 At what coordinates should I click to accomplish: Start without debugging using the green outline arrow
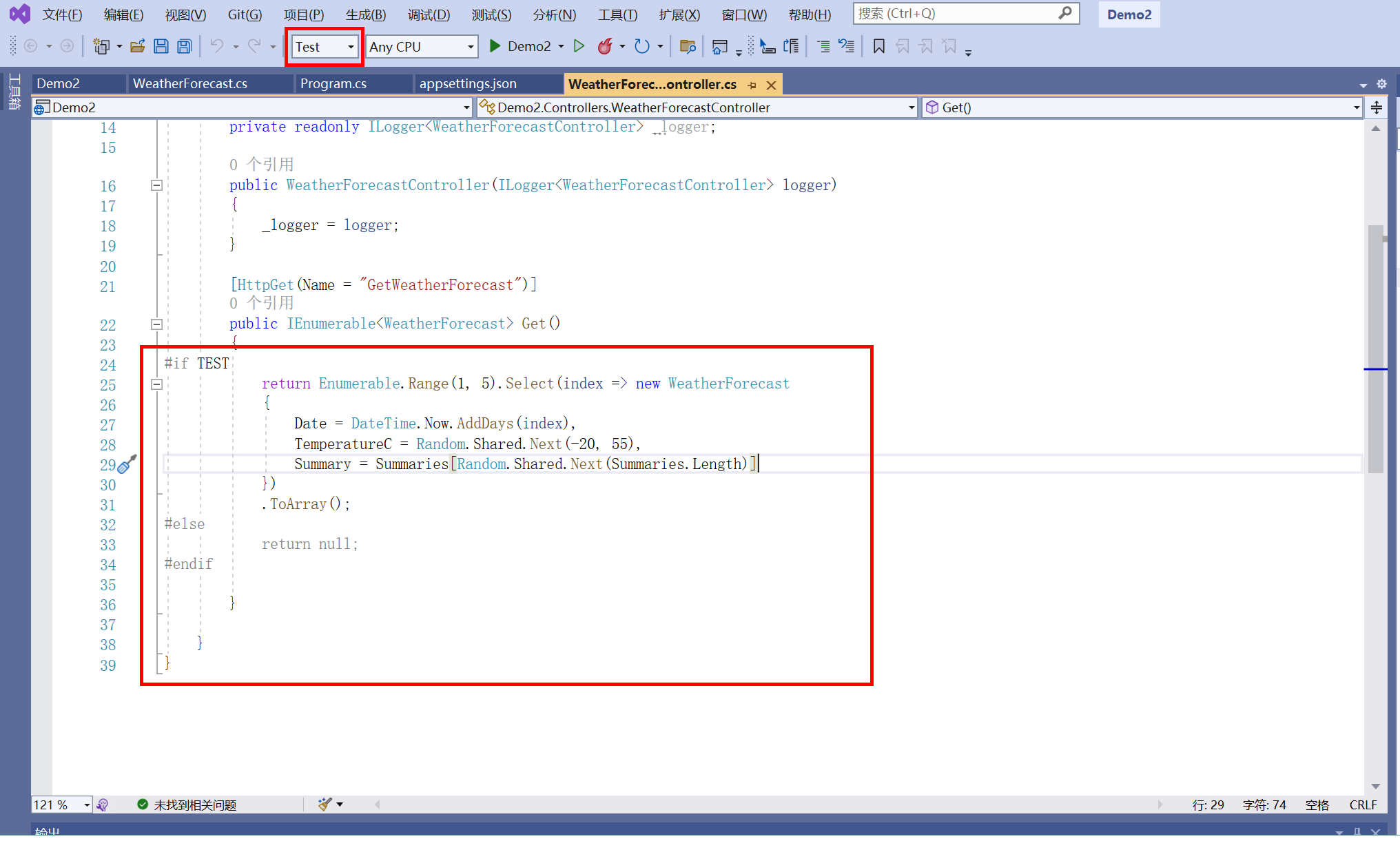pos(579,47)
